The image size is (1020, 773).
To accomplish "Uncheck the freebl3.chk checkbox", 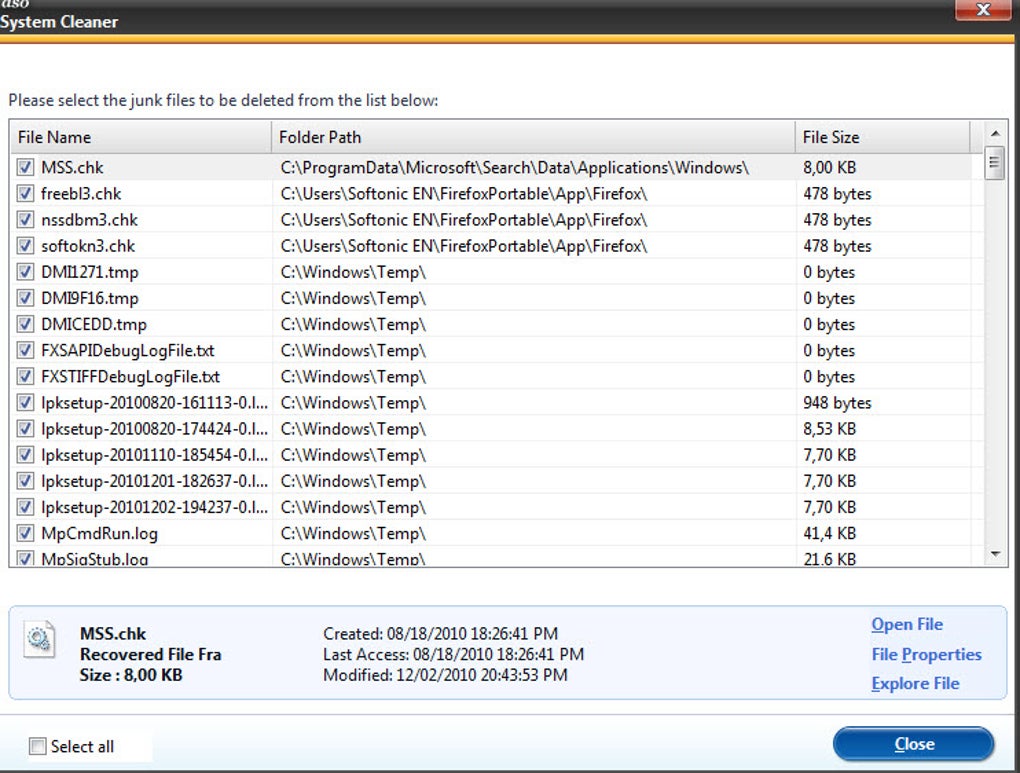I will 25,193.
